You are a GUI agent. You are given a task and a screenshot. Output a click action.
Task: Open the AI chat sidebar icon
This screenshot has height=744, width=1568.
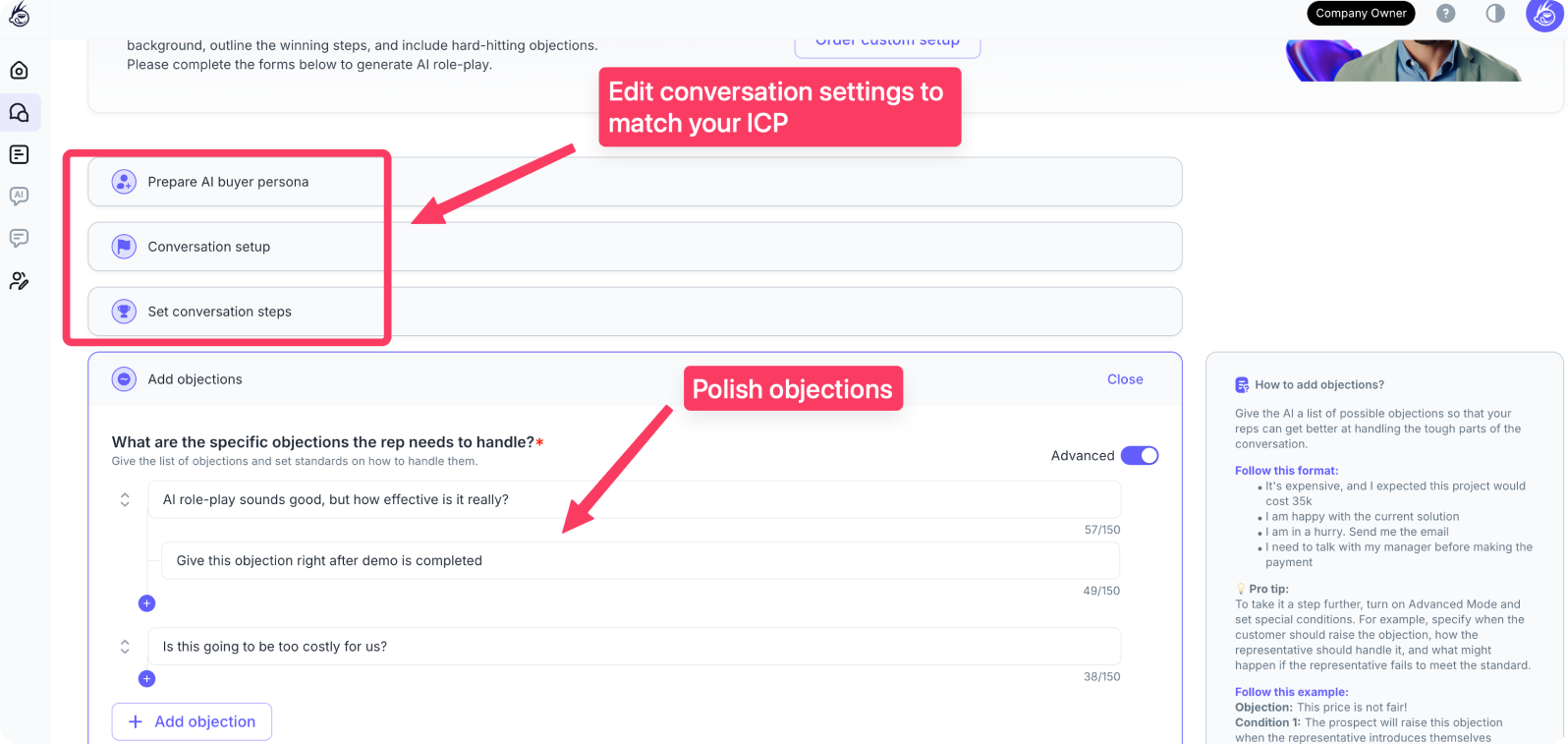(x=19, y=197)
